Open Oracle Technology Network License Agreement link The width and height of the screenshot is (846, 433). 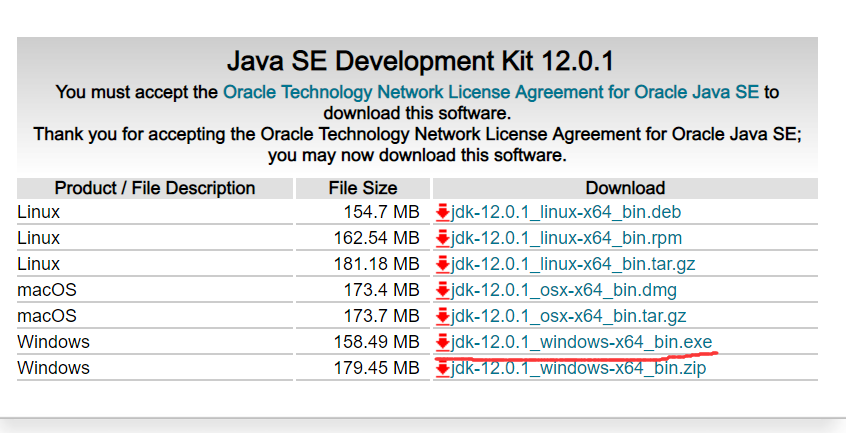(x=490, y=92)
